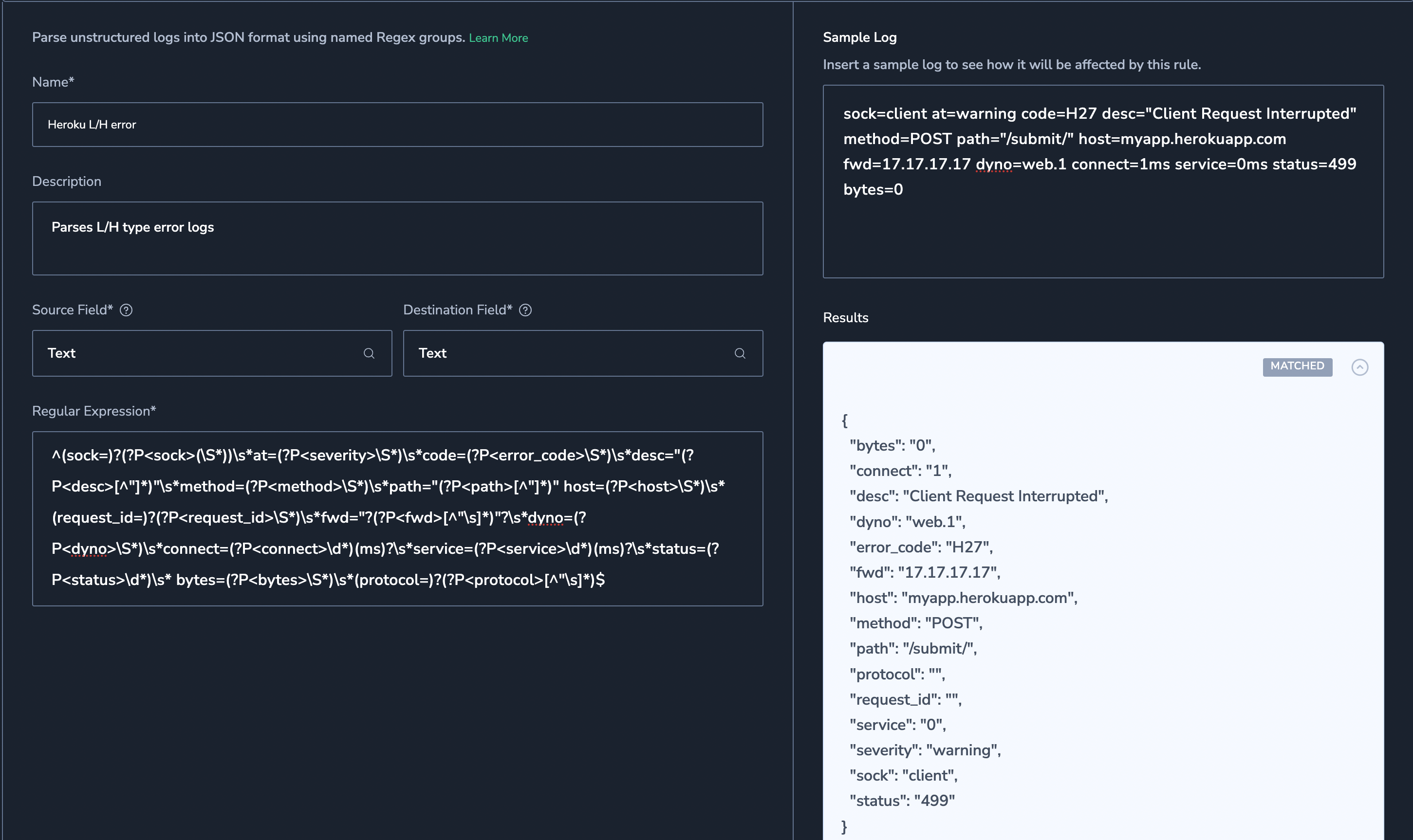The image size is (1413, 840).
Task: Click the Destination Field help icon
Action: [x=525, y=310]
